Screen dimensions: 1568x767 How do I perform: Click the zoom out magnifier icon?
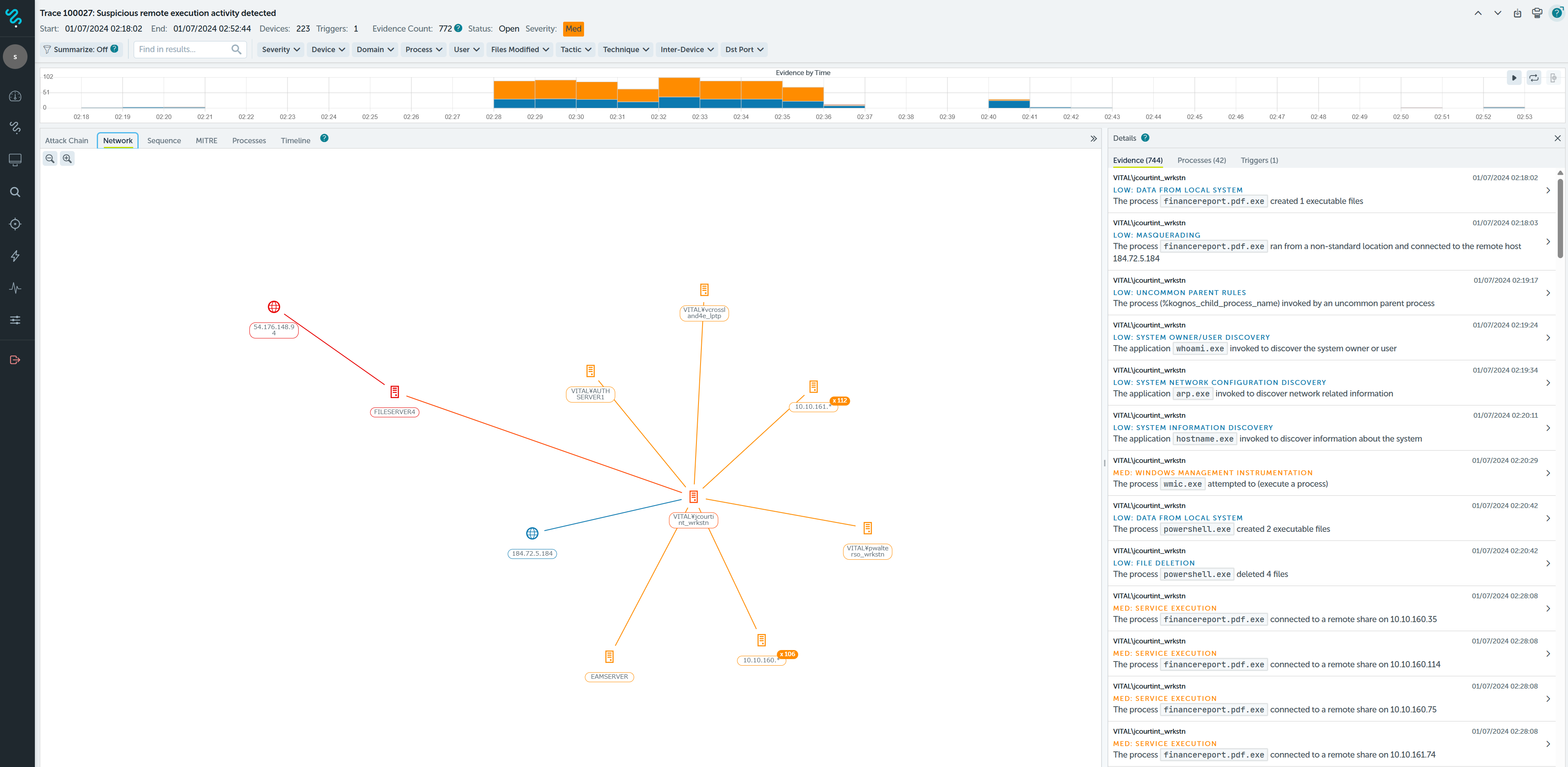coord(50,158)
